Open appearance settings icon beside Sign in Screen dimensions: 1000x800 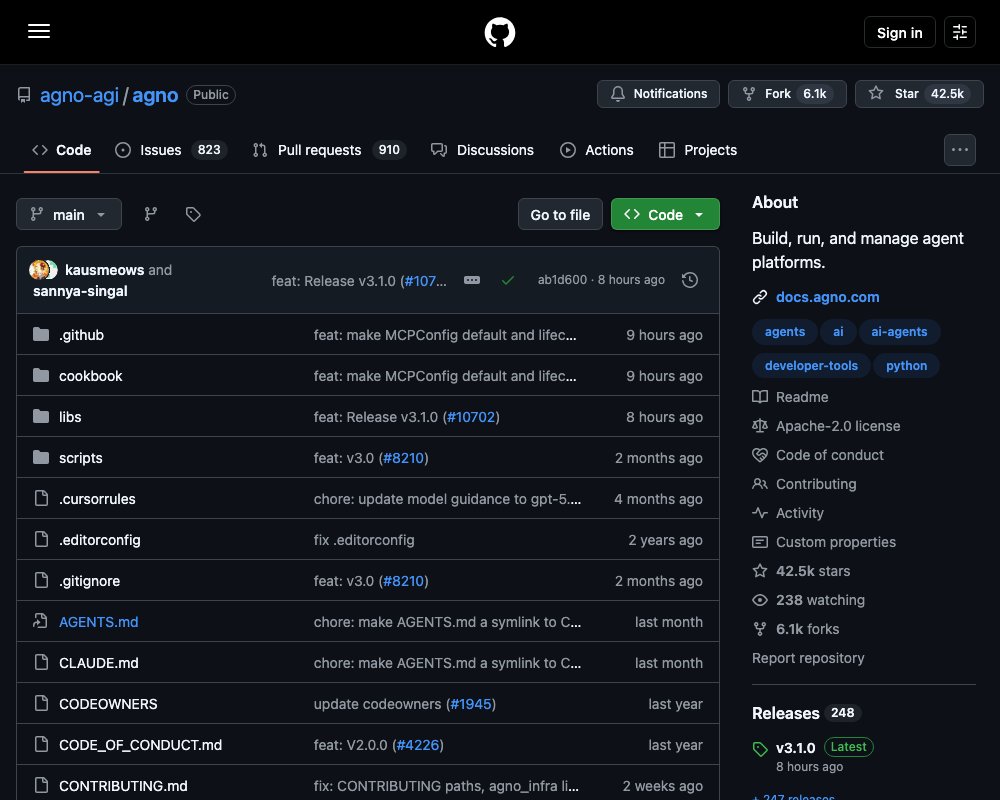point(959,32)
